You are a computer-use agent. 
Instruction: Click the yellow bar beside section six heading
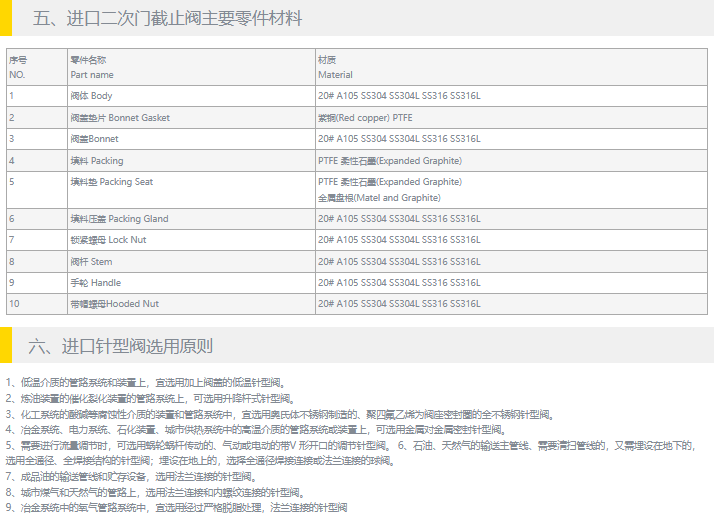coord(6,346)
